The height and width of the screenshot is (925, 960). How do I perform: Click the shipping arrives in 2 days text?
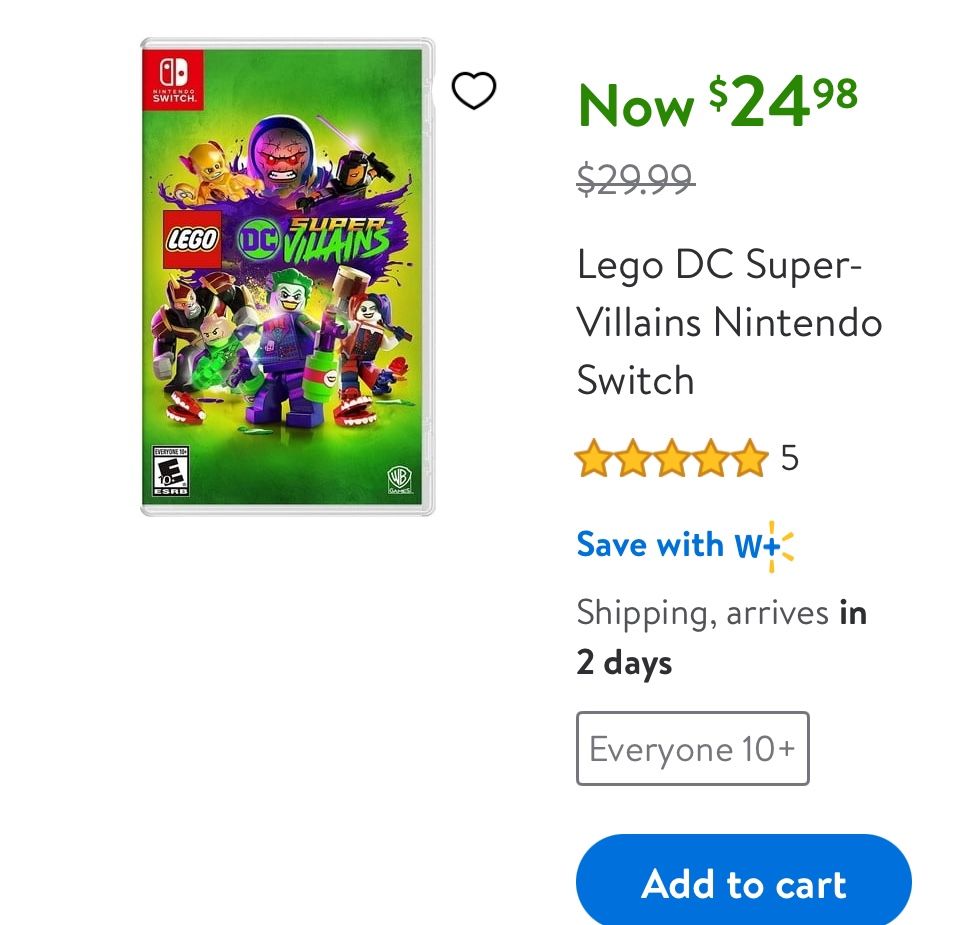point(720,636)
